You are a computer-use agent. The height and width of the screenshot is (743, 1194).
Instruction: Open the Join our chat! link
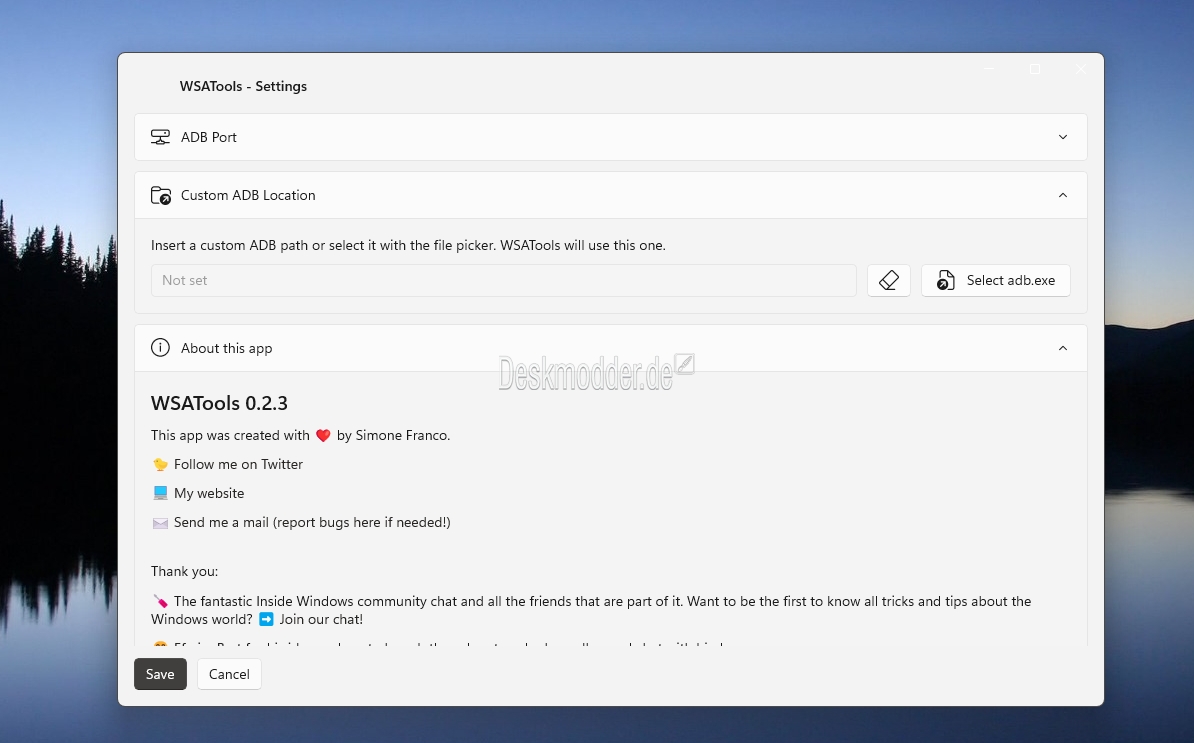click(321, 620)
